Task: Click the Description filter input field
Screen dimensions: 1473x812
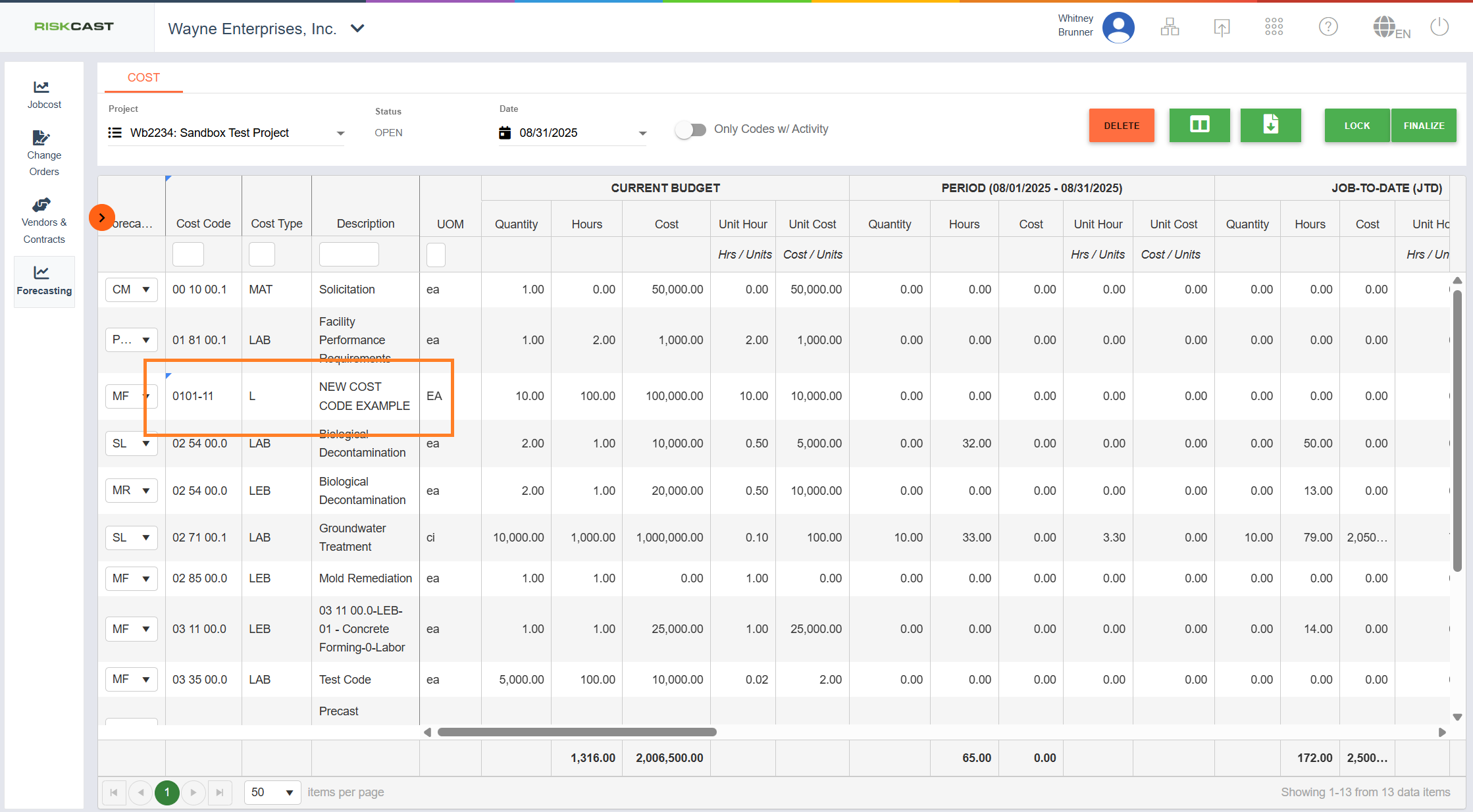Action: (348, 254)
